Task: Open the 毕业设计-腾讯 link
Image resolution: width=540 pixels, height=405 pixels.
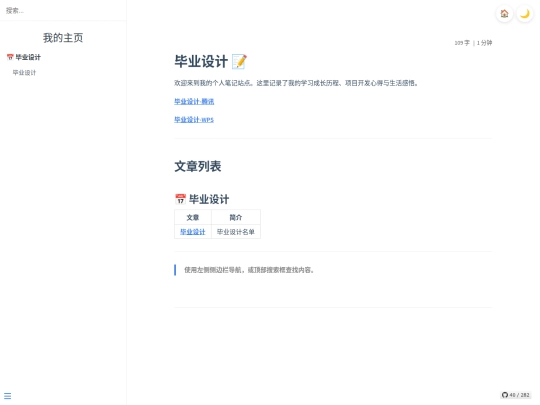Action: tap(194, 102)
